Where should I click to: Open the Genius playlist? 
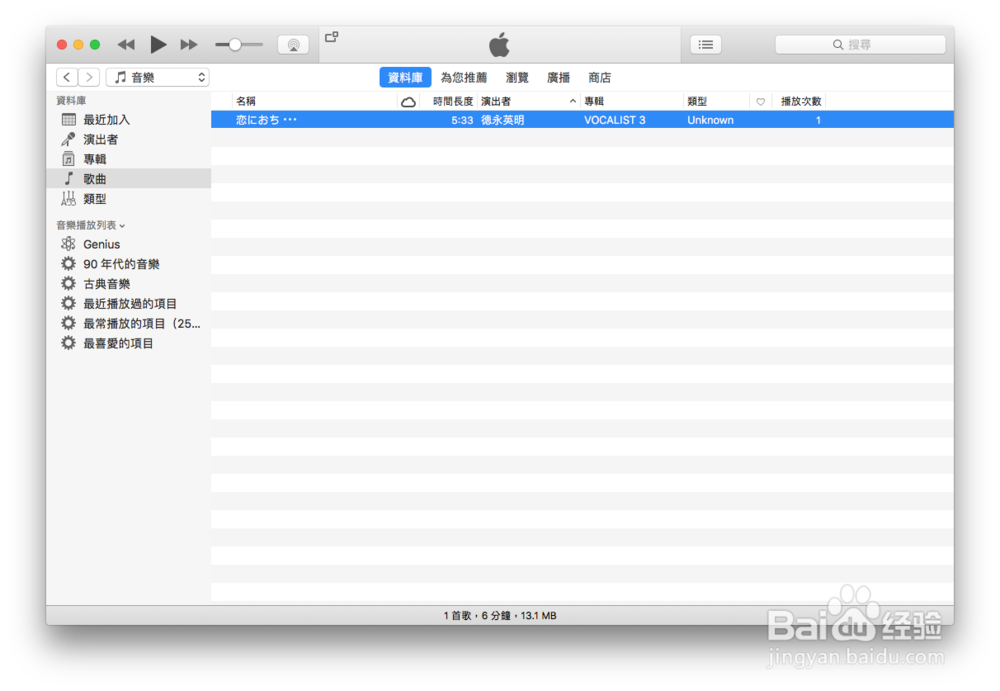(x=129, y=244)
